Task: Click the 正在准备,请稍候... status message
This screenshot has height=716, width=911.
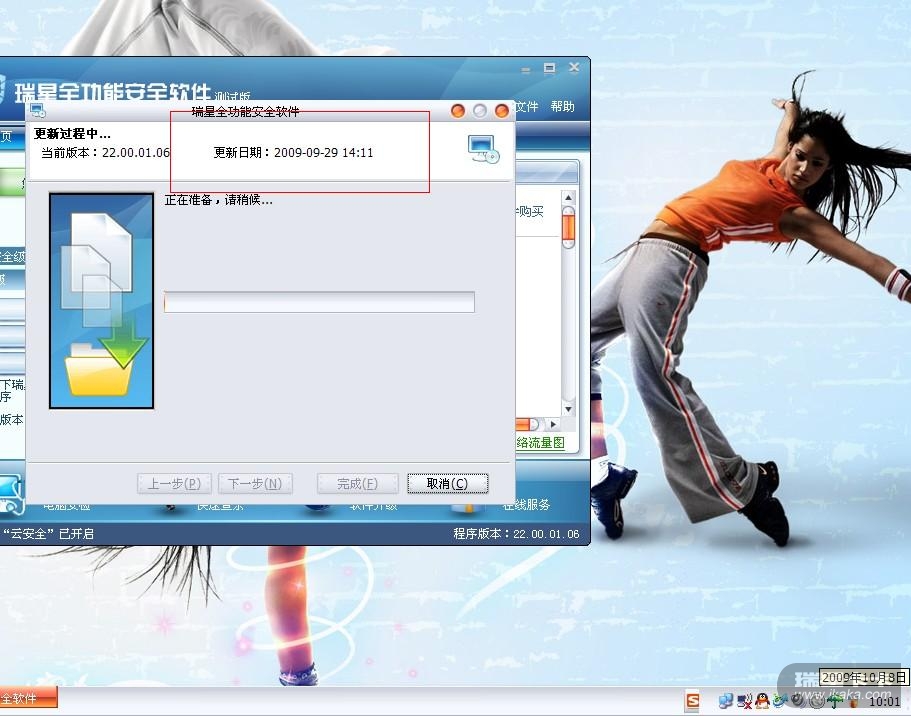Action: (218, 200)
